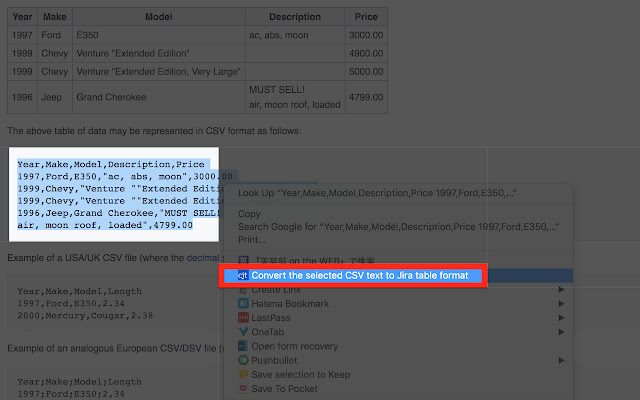
Task: Expand the LastPass submenu arrow
Action: coord(561,318)
